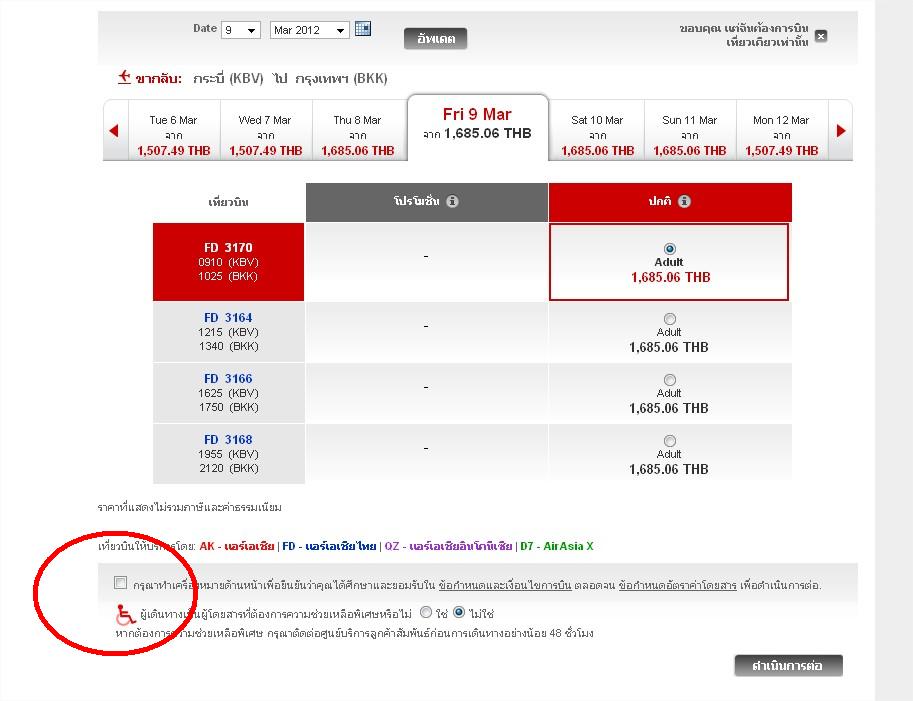This screenshot has height=701, width=913.
Task: Open the day dropdown showing 9
Action: 240,30
